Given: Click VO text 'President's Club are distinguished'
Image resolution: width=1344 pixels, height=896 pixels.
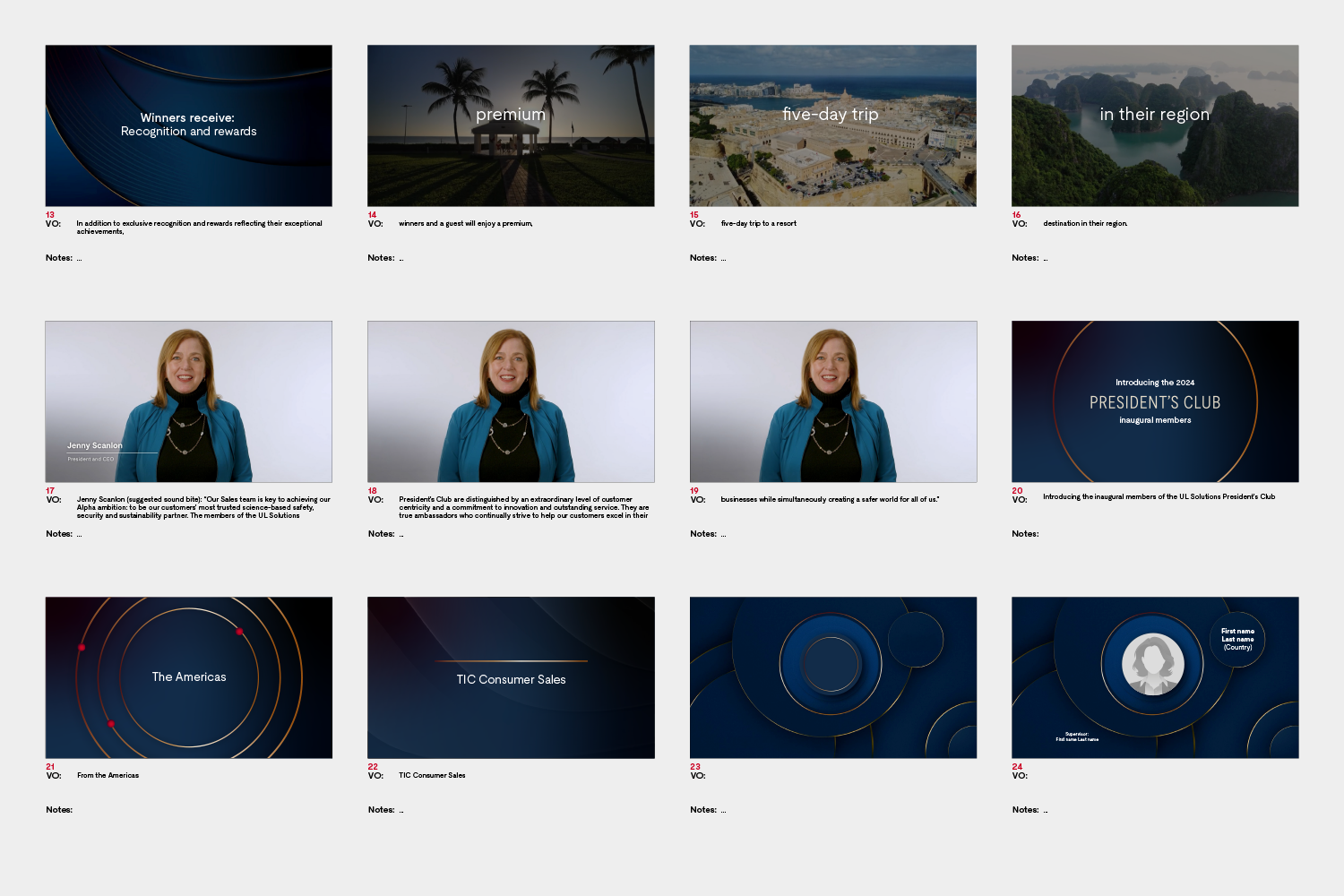Looking at the screenshot, I should (x=524, y=507).
